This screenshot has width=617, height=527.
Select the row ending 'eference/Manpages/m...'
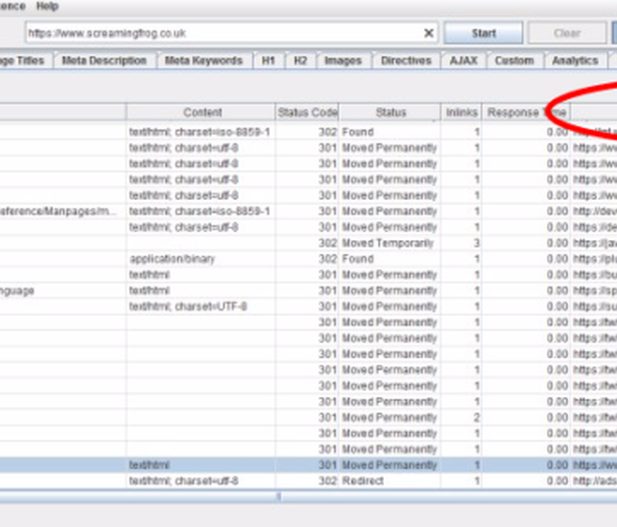pyautogui.click(x=63, y=211)
